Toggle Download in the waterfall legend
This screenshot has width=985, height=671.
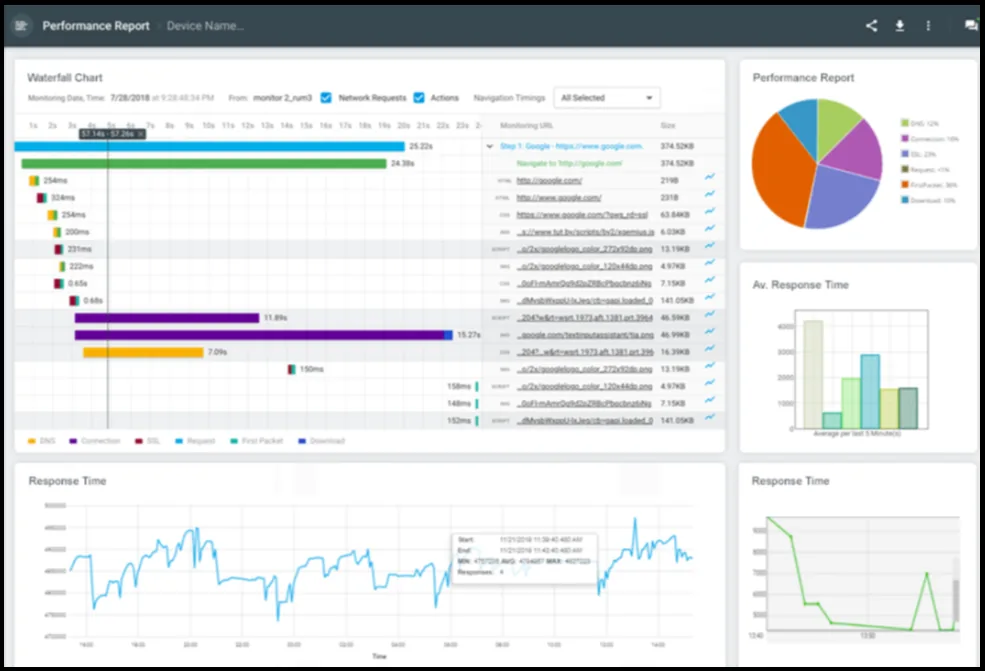[x=321, y=441]
